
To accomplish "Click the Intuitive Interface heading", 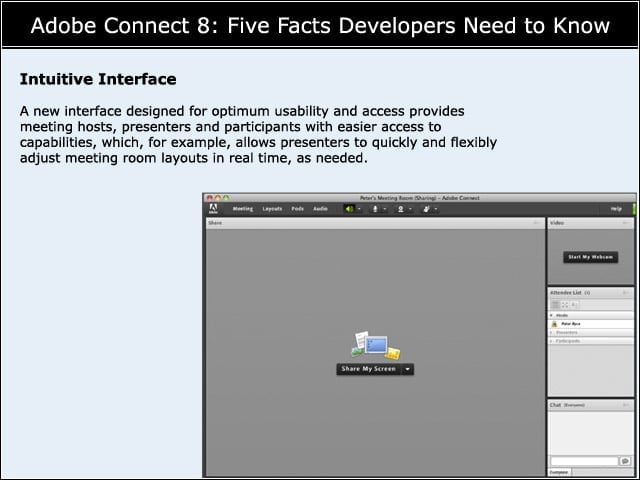I will click(x=98, y=79).
